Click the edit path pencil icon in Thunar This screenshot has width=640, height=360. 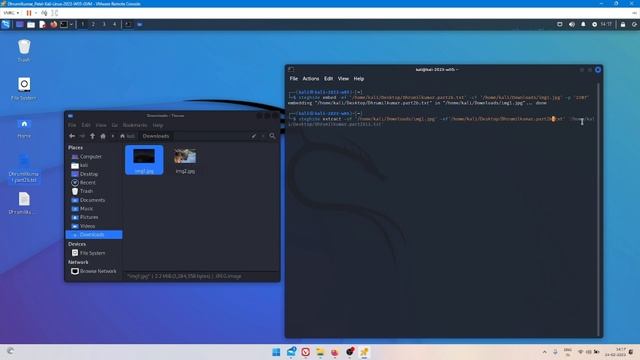pyautogui.click(x=254, y=136)
